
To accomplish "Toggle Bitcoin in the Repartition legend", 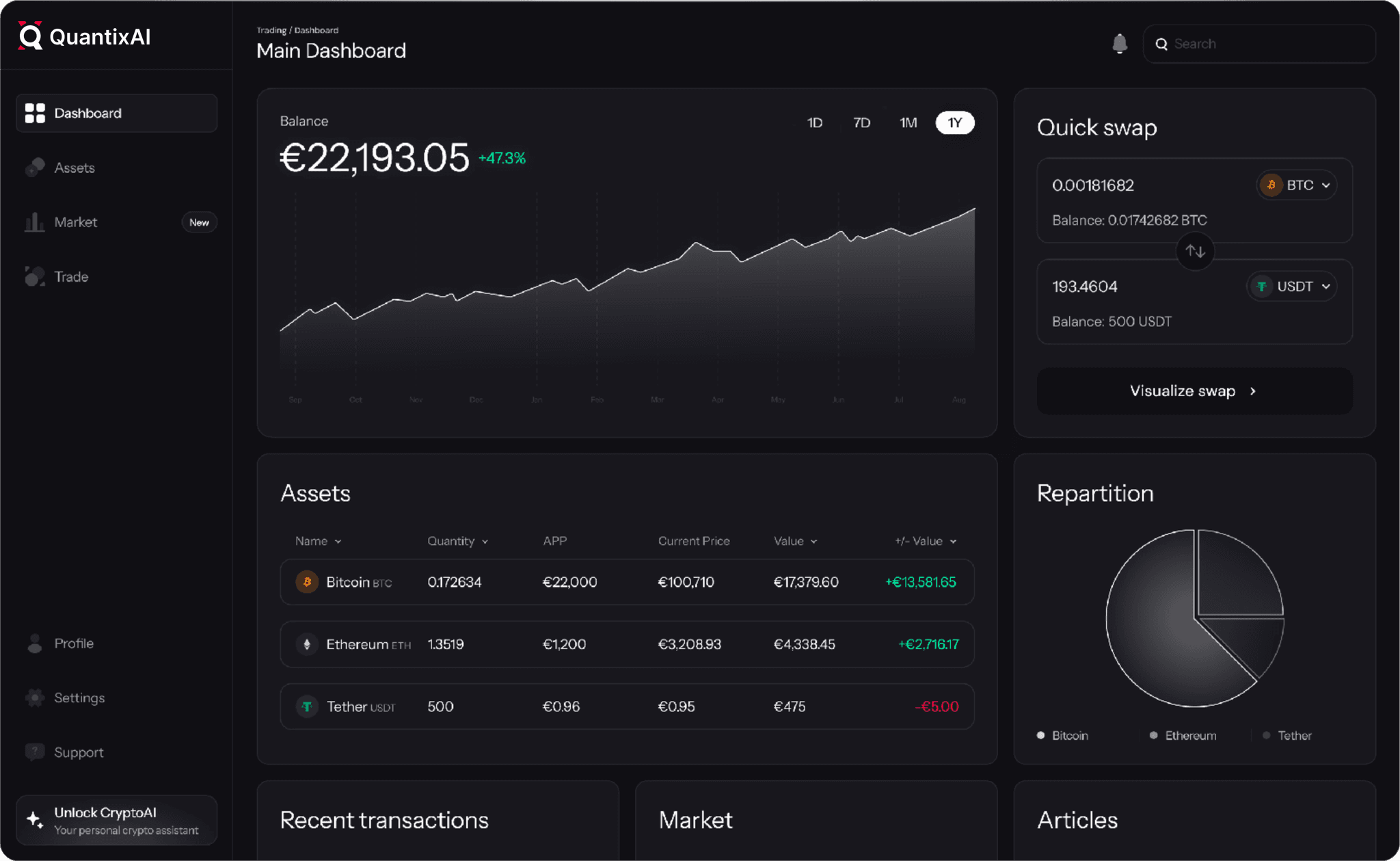I will [x=1062, y=735].
